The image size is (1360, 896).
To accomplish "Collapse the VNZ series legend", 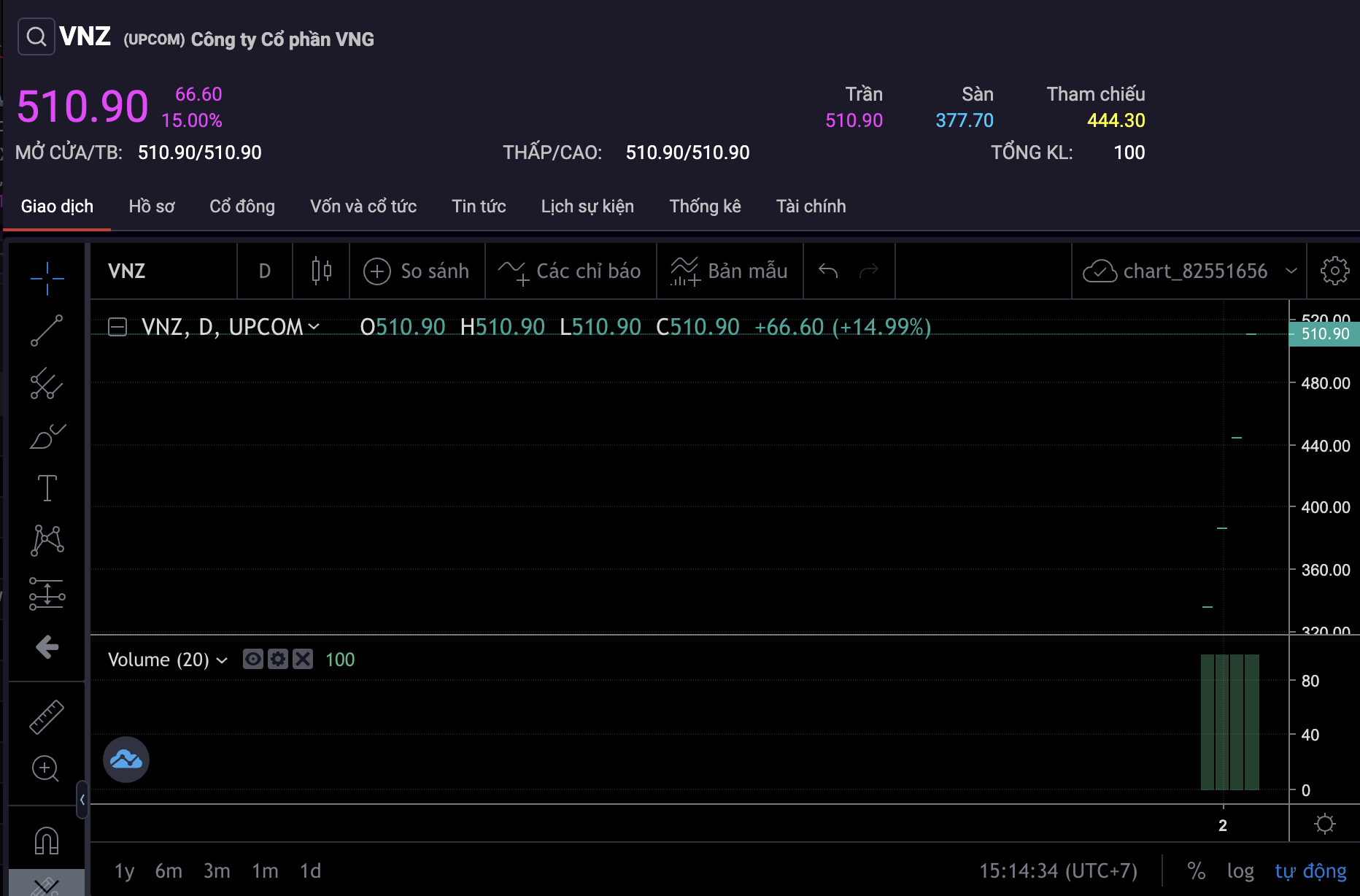I will pyautogui.click(x=117, y=327).
